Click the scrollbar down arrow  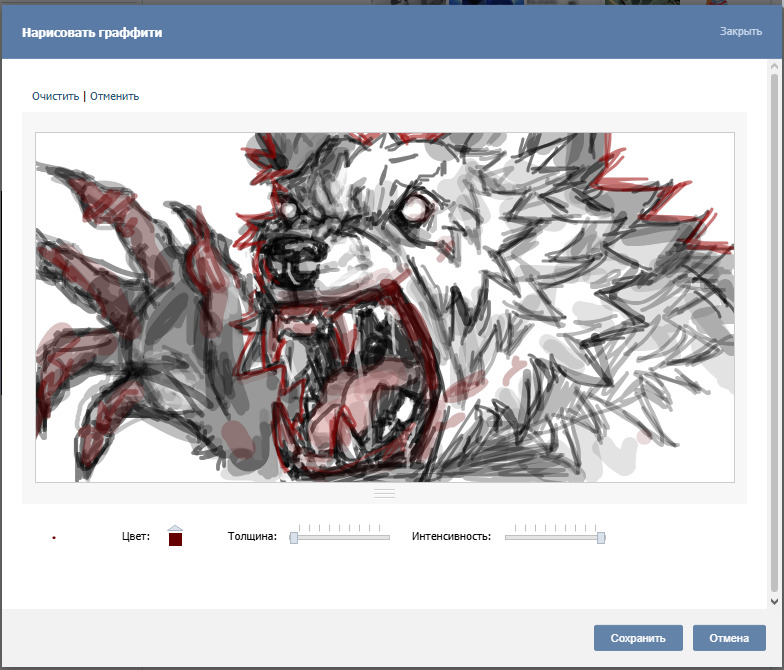774,602
